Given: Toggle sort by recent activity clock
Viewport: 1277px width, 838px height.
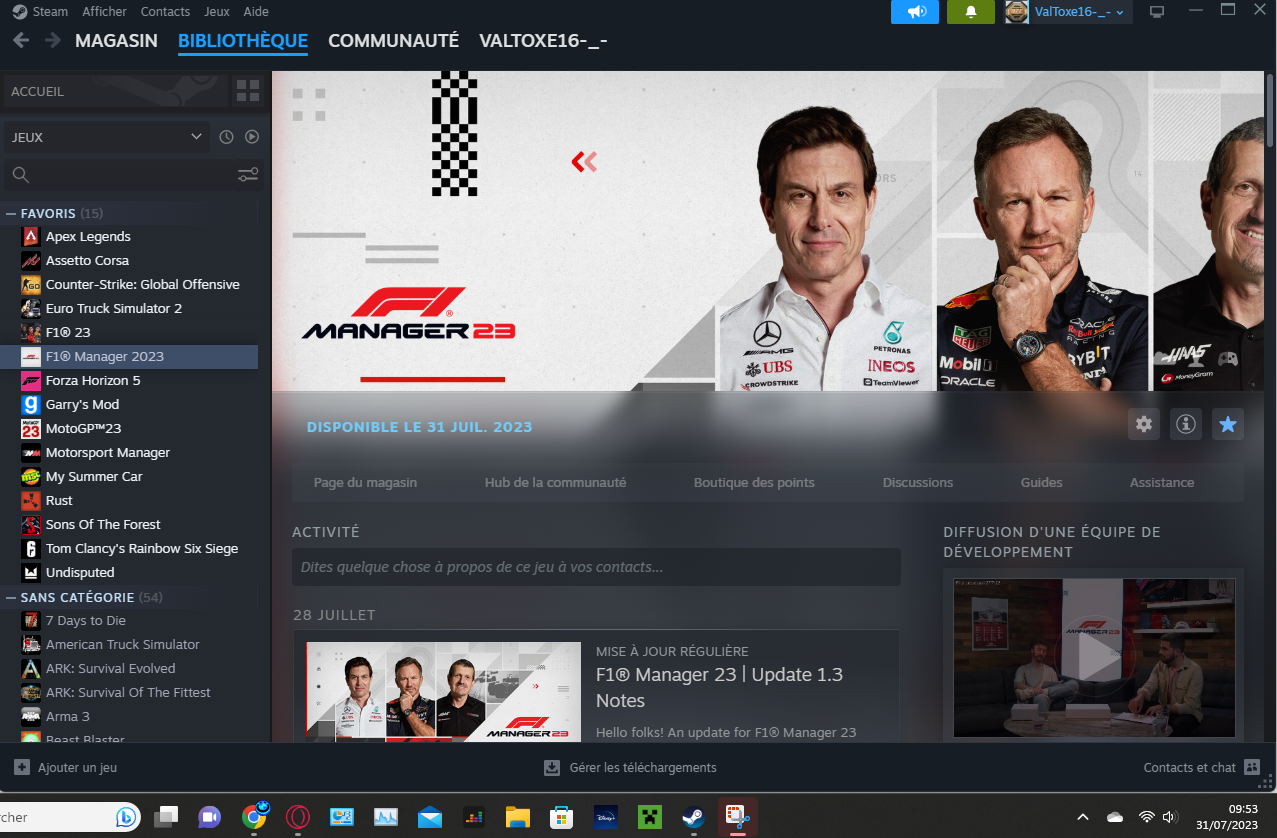Looking at the screenshot, I should pos(226,137).
